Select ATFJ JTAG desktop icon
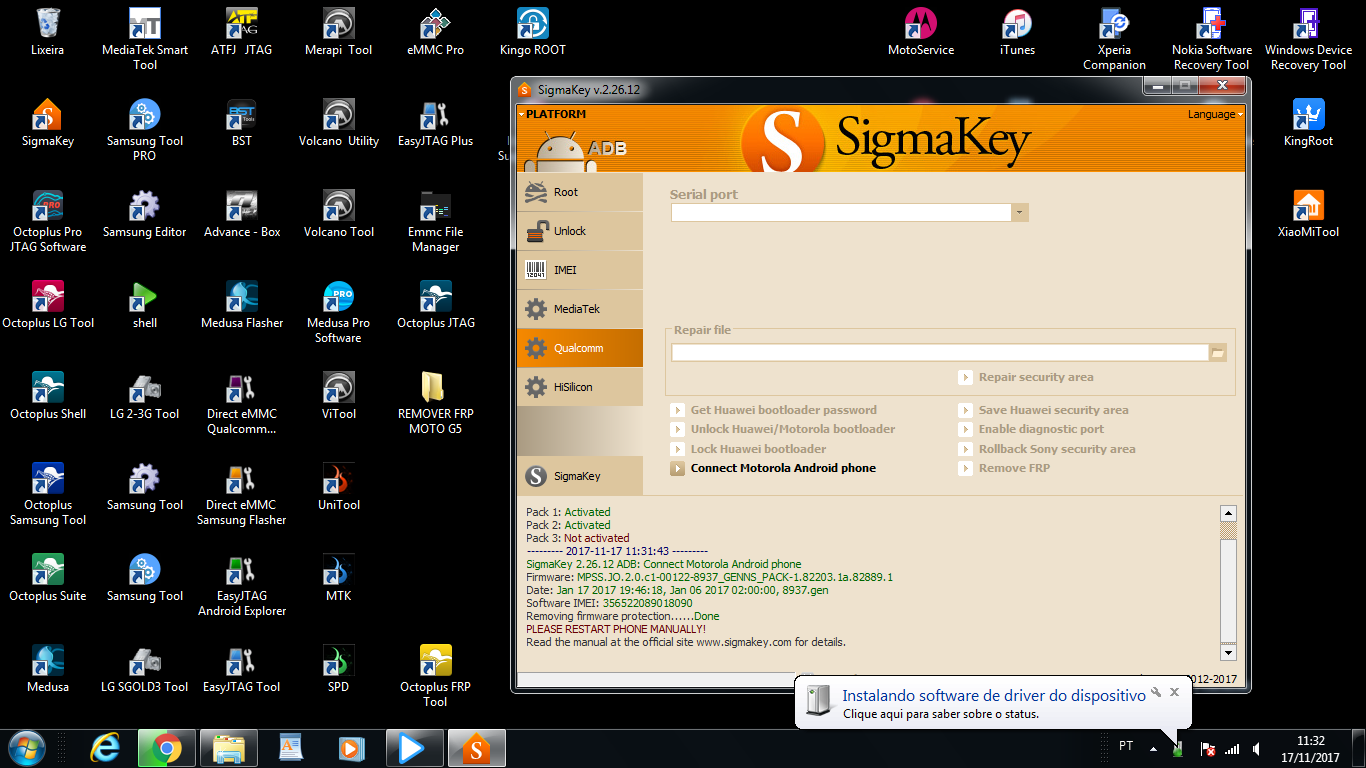 pos(242,31)
